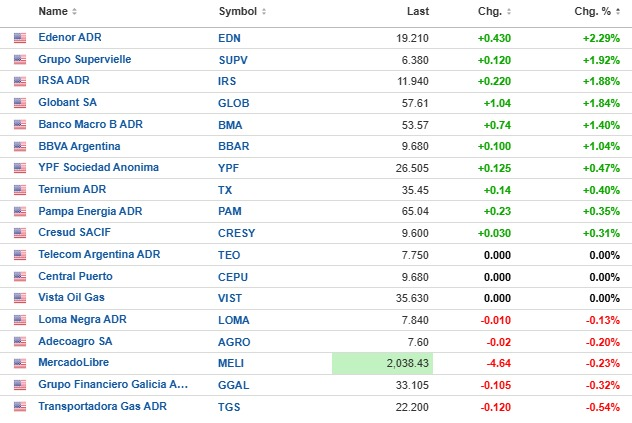Click the EDN ticker symbol
This screenshot has width=632, height=423.
coord(229,38)
